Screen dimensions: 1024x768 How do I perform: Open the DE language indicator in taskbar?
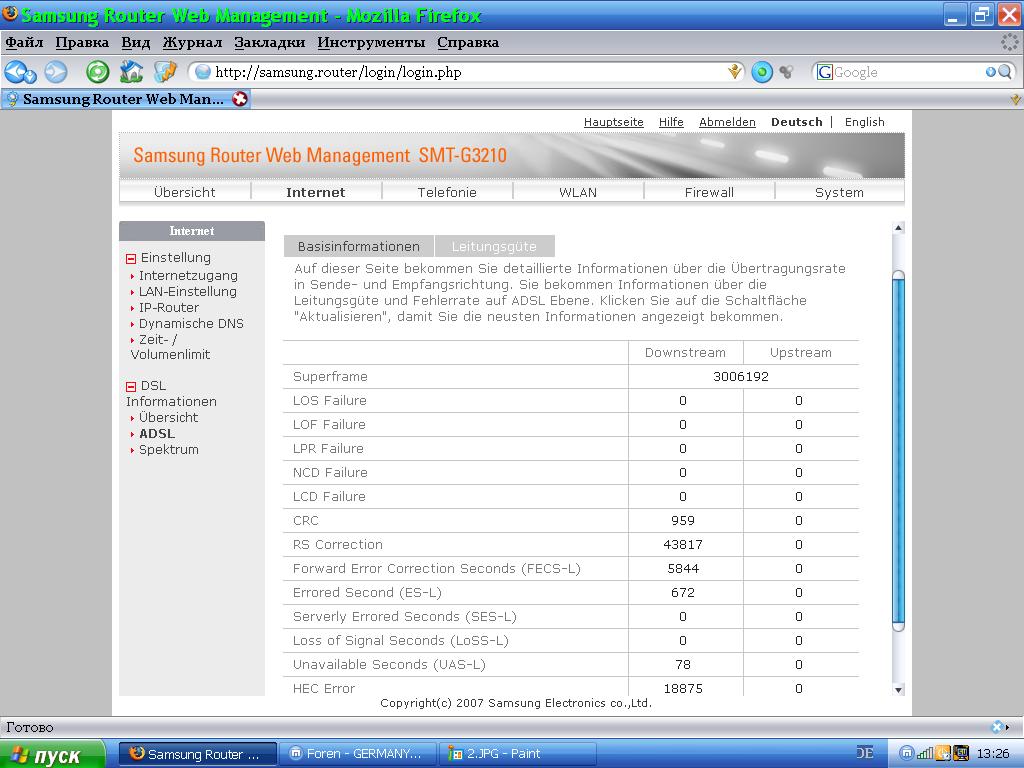(x=864, y=753)
